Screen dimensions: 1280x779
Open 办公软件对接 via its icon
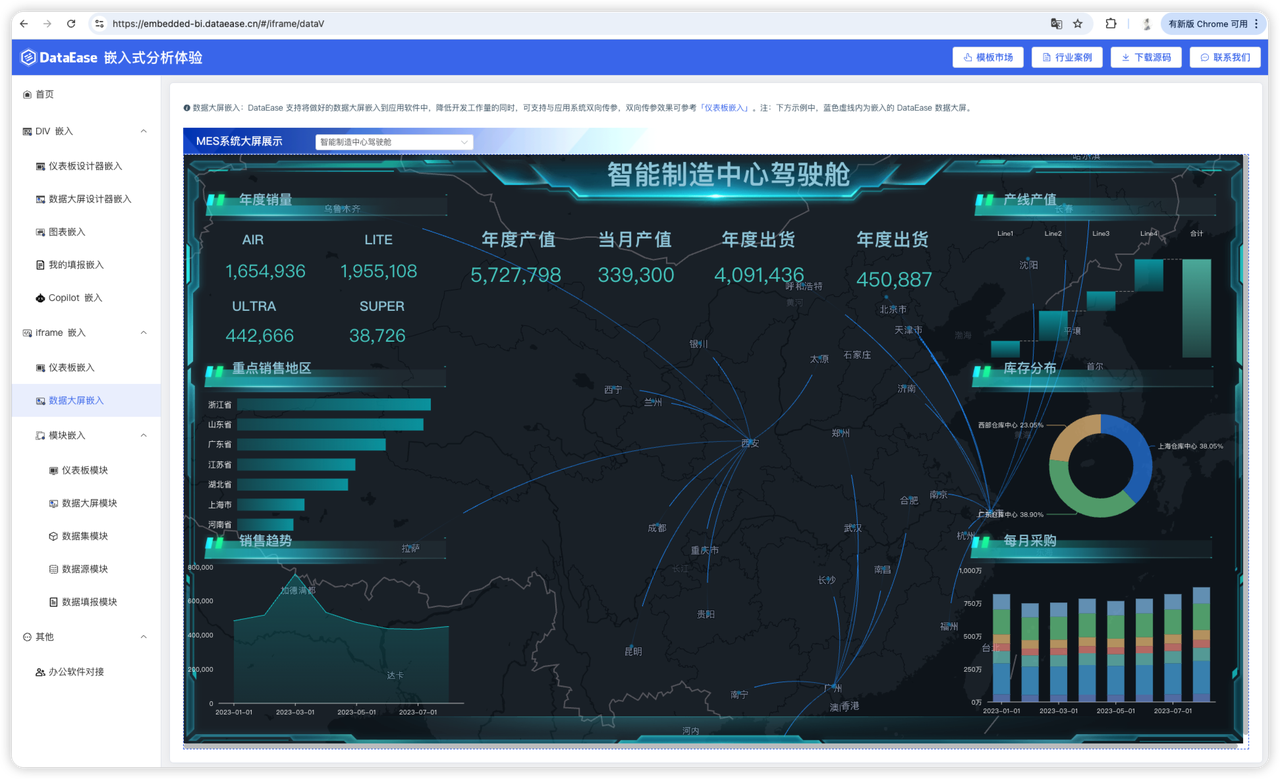[41, 671]
